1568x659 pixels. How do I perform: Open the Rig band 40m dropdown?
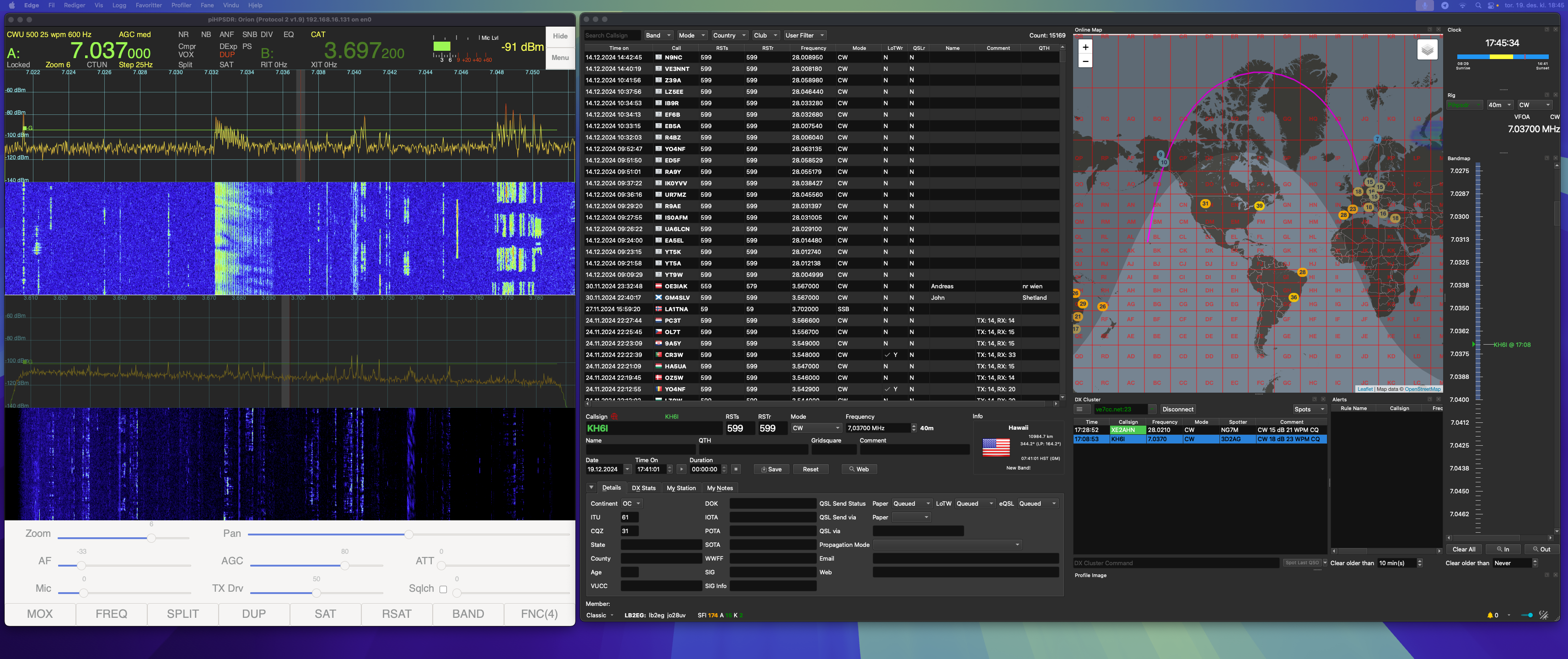click(1499, 105)
